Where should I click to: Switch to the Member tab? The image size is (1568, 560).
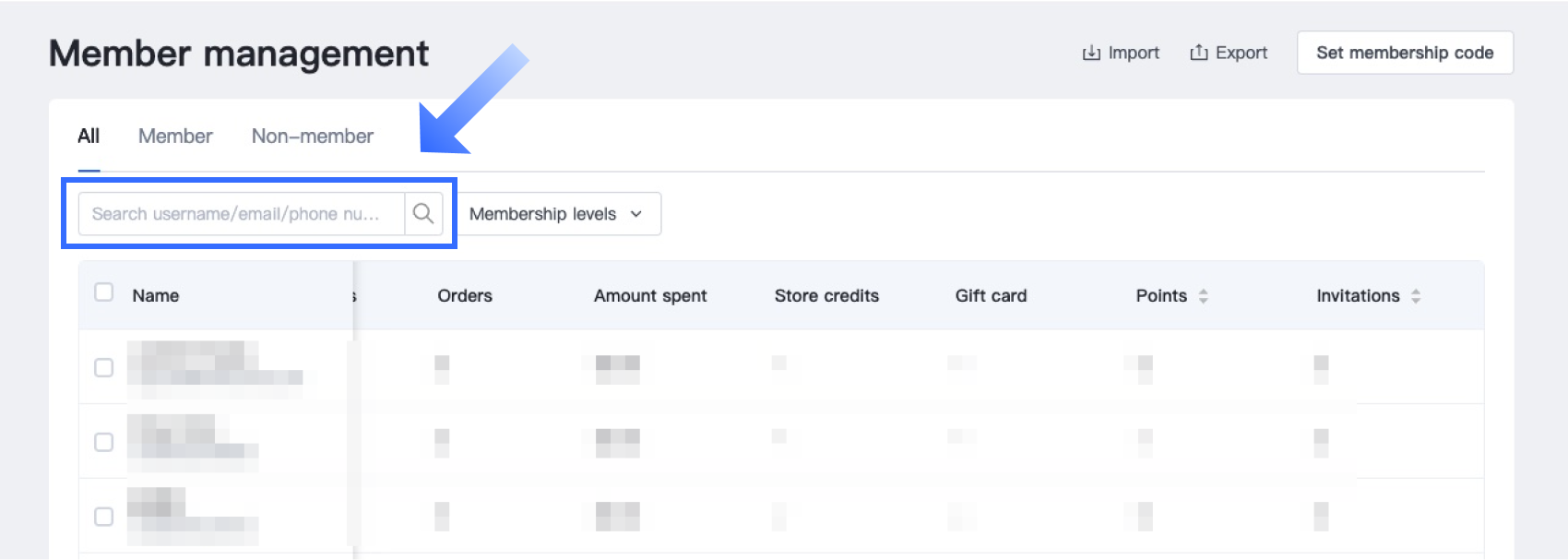[175, 137]
